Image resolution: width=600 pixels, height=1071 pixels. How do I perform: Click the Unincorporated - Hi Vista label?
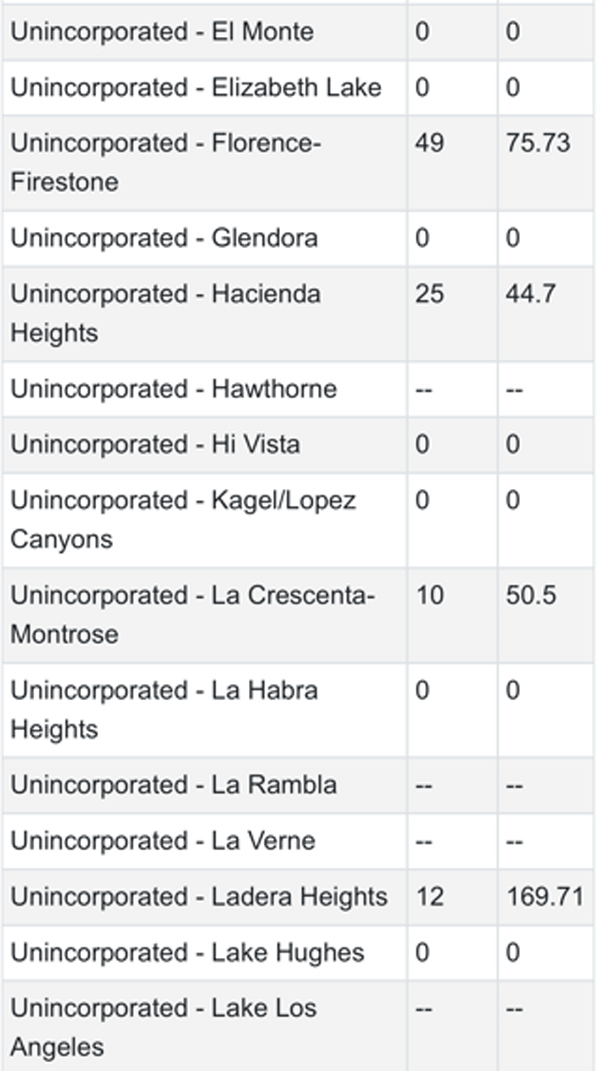pos(155,445)
